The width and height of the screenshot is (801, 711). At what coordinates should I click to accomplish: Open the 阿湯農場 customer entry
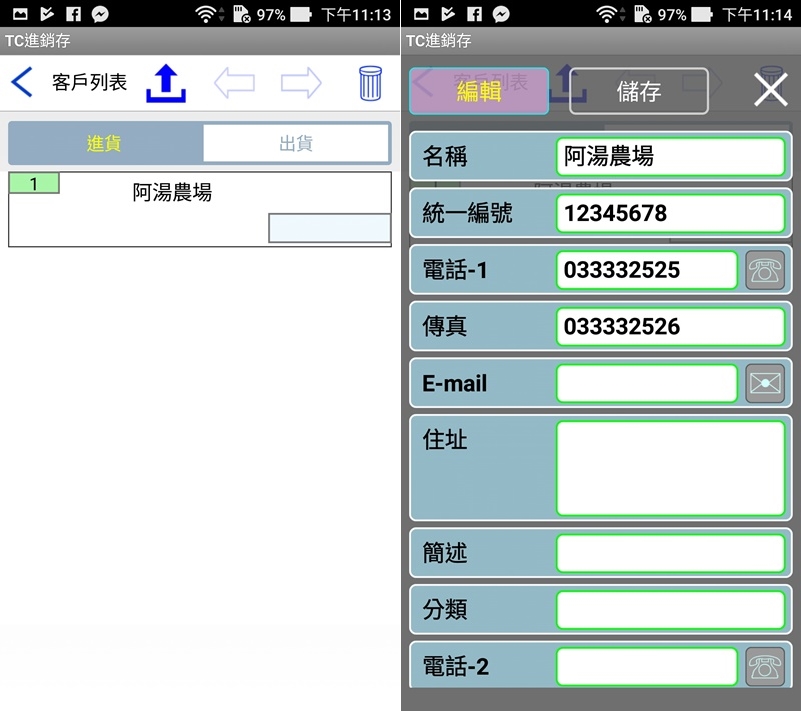tap(200, 209)
